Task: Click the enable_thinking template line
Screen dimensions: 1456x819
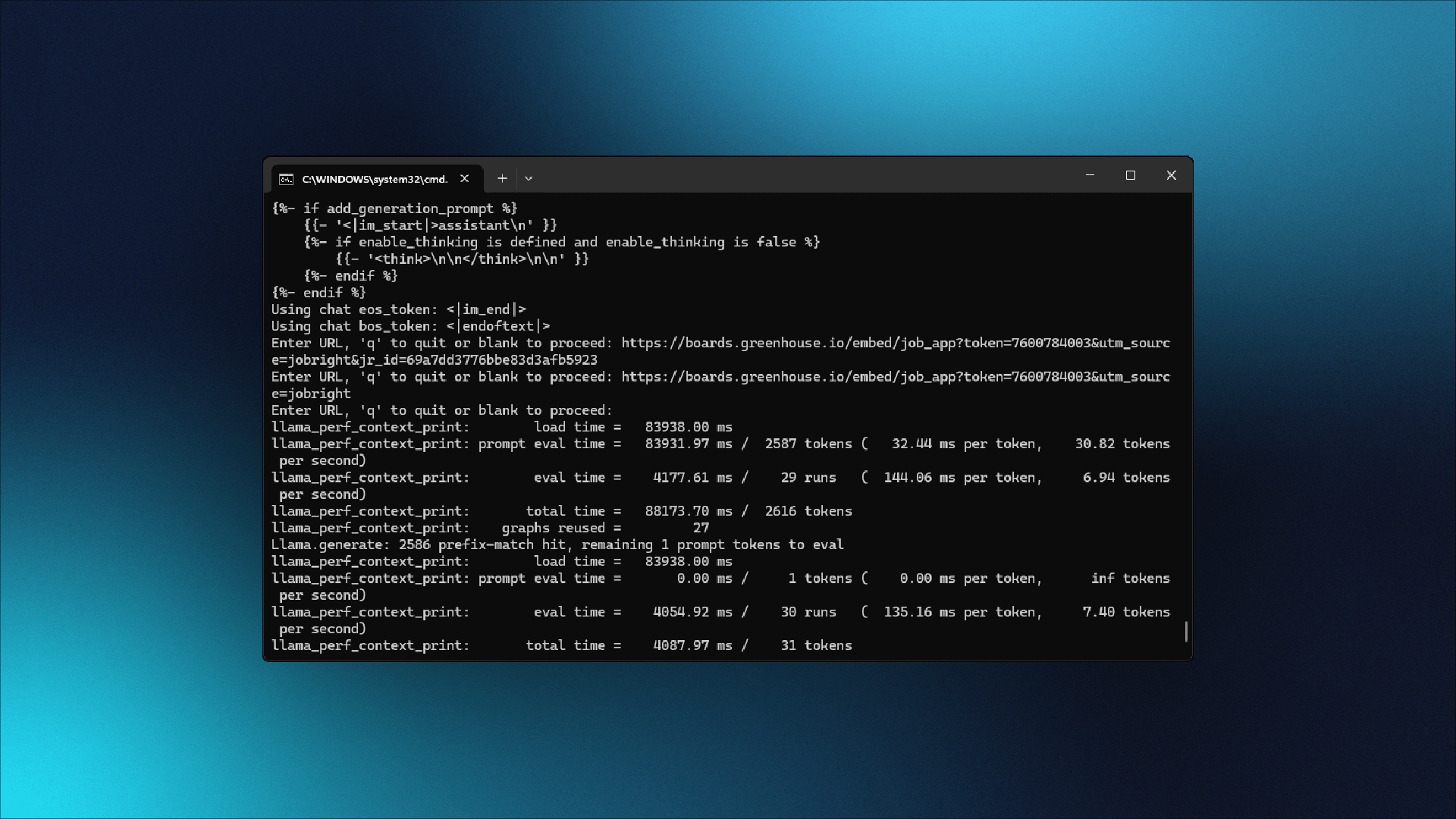Action: [x=561, y=242]
